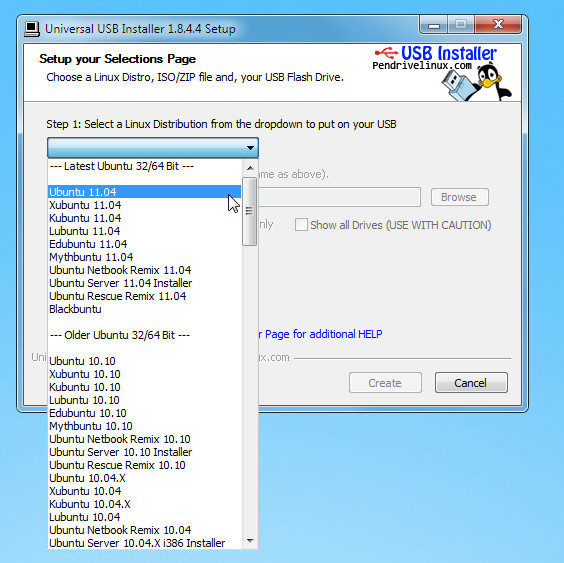The height and width of the screenshot is (563, 564).
Task: Select Ubuntu Netbook Remix 10.10
Action: [144, 439]
